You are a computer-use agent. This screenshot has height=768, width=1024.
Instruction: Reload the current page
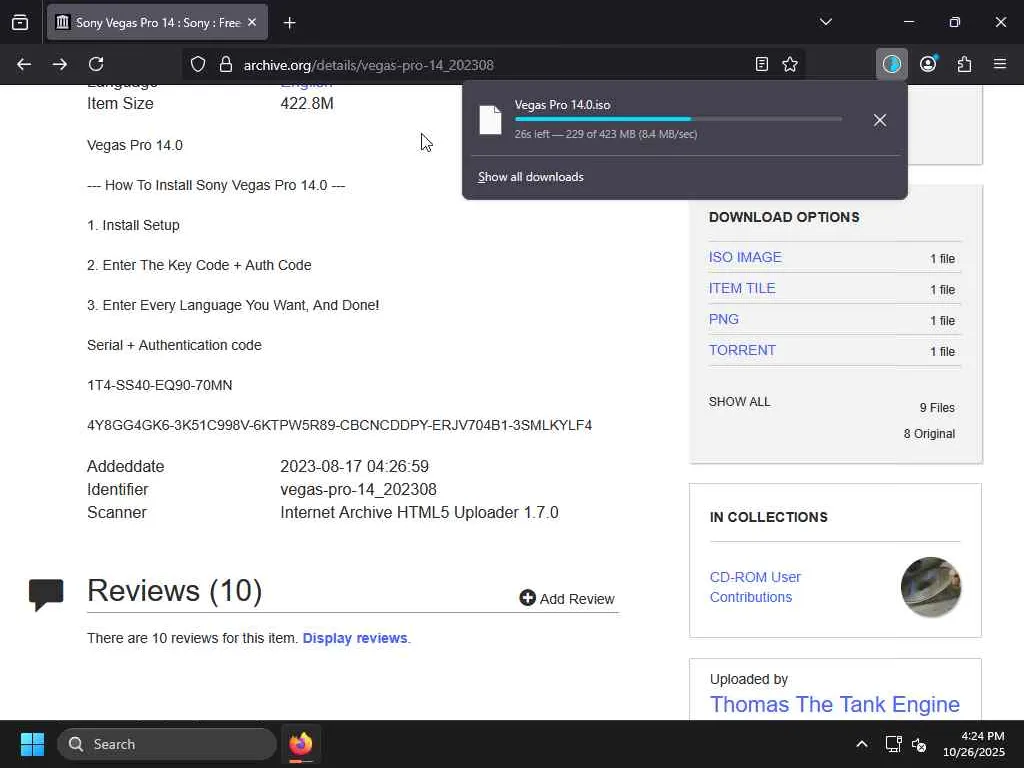coord(96,64)
